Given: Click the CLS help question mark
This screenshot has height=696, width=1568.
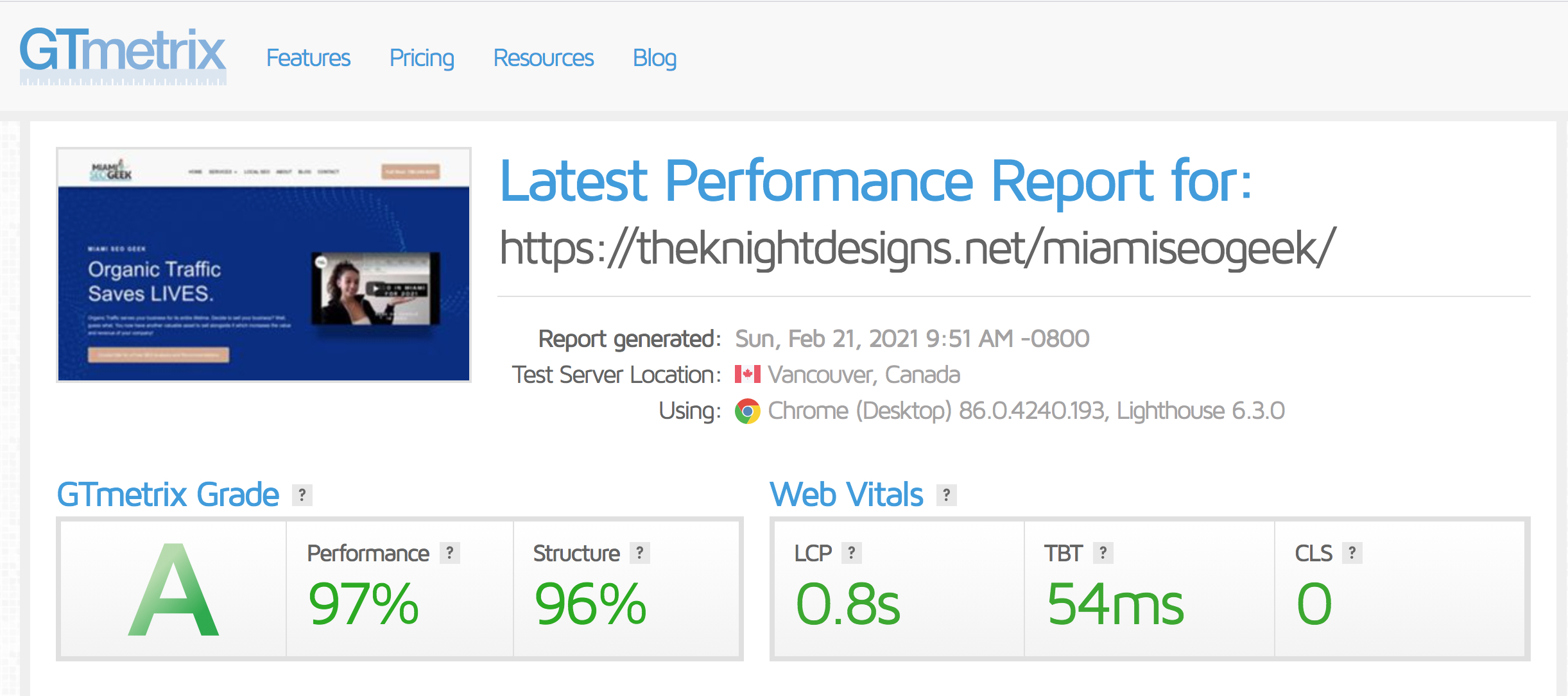Looking at the screenshot, I should (1352, 552).
